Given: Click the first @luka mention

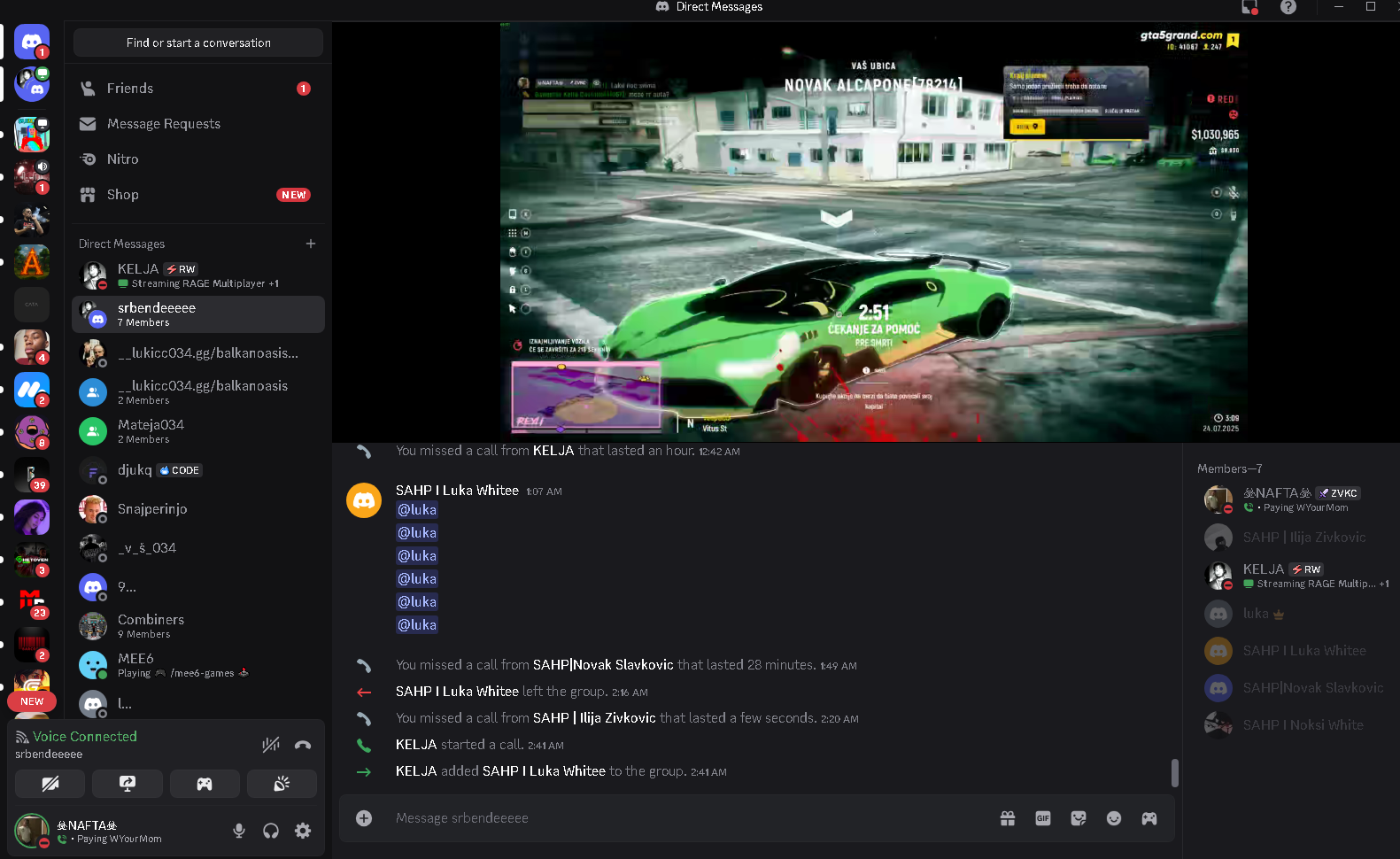Looking at the screenshot, I should (x=417, y=510).
